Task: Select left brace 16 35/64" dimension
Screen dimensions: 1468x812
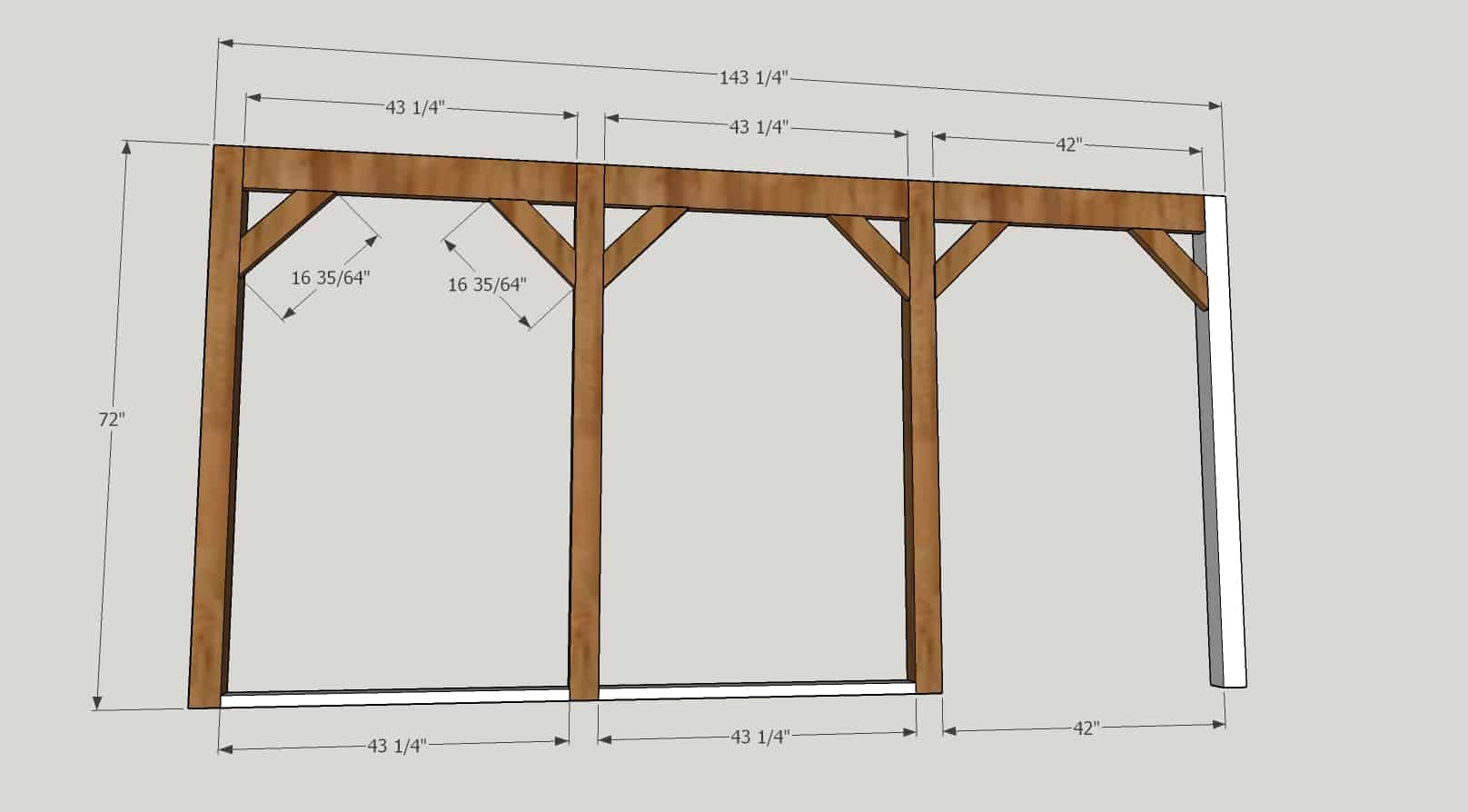Action: [331, 278]
